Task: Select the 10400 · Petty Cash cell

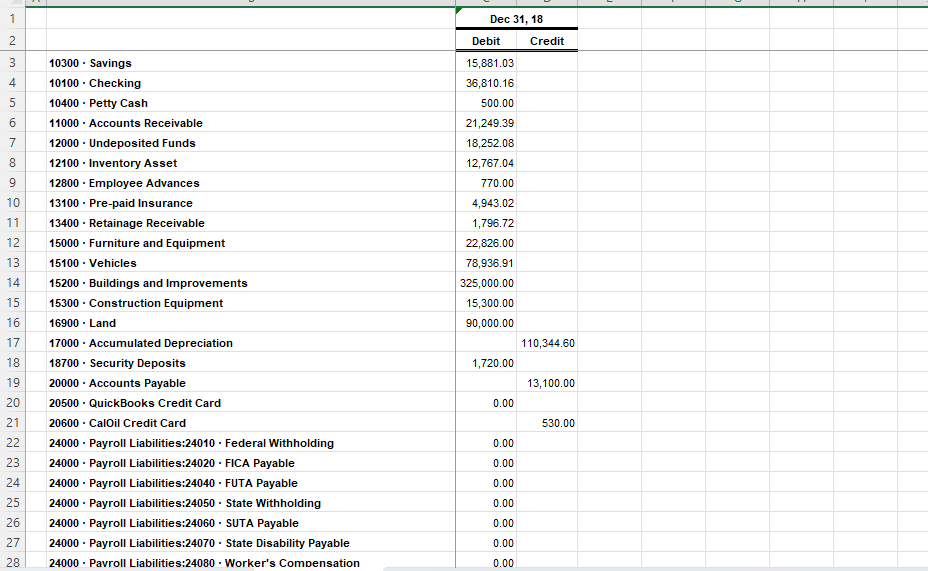Action: (251, 103)
